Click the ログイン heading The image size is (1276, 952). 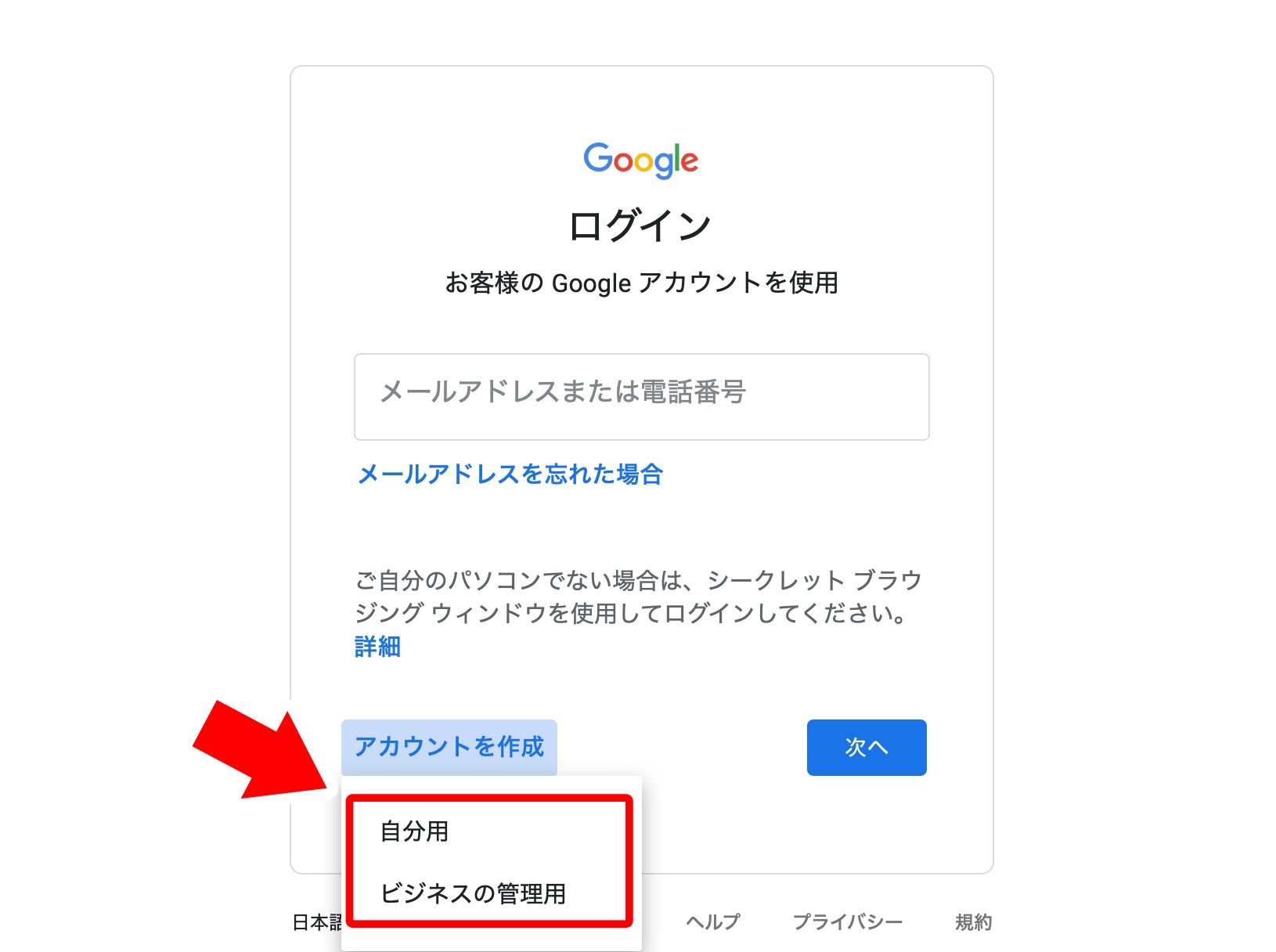tap(640, 226)
